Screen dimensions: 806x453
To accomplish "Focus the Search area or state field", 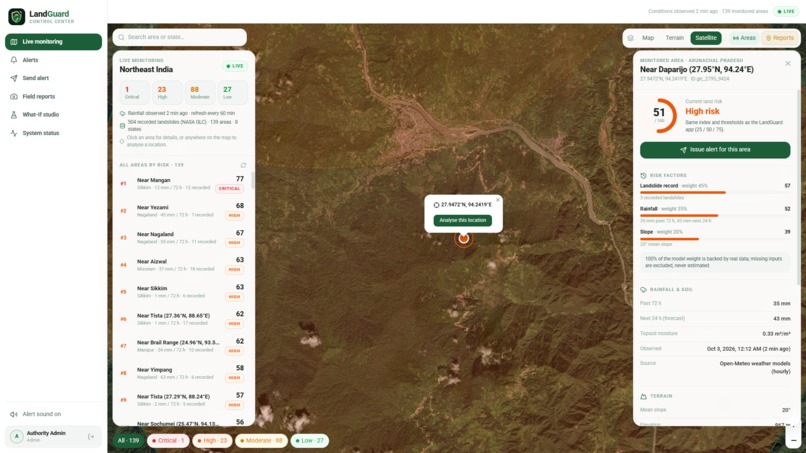I will click(x=179, y=37).
